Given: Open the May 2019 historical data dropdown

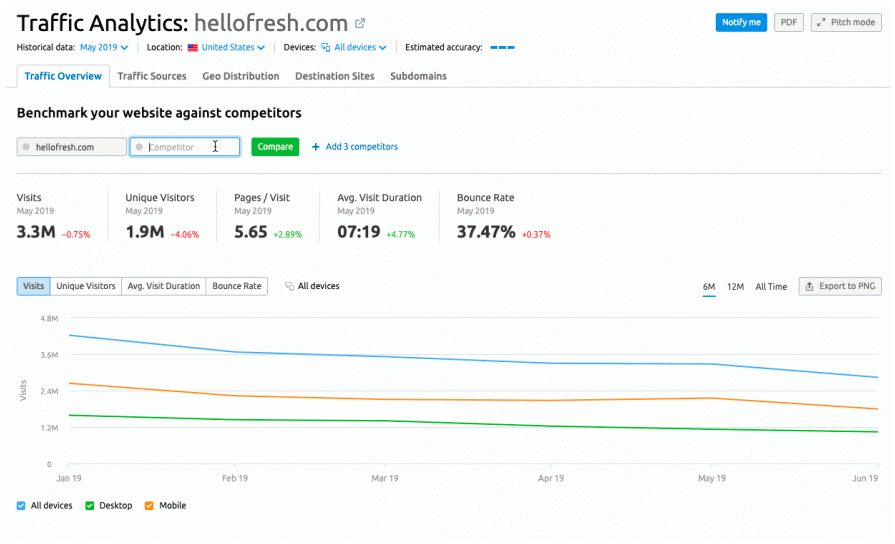Looking at the screenshot, I should coord(104,47).
